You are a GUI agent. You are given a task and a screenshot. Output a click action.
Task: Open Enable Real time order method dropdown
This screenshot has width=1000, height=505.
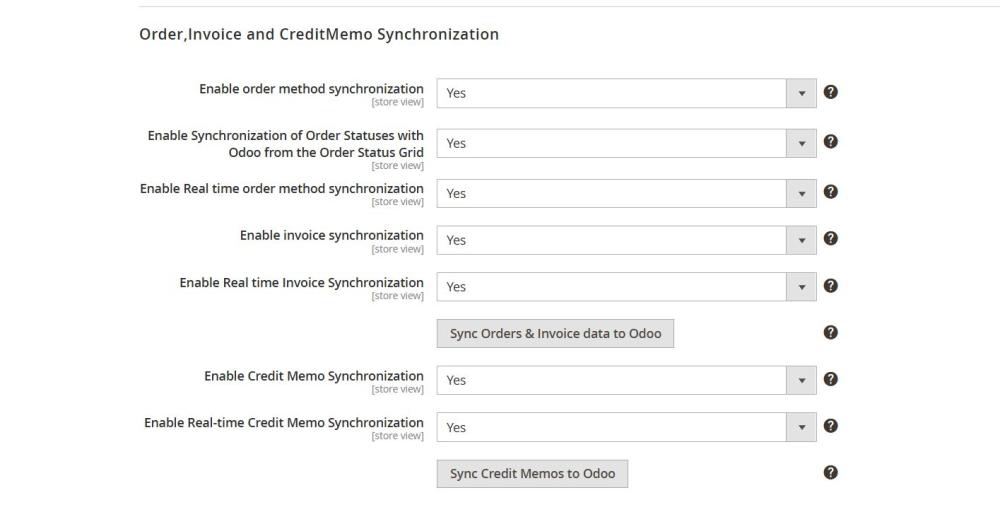[626, 193]
